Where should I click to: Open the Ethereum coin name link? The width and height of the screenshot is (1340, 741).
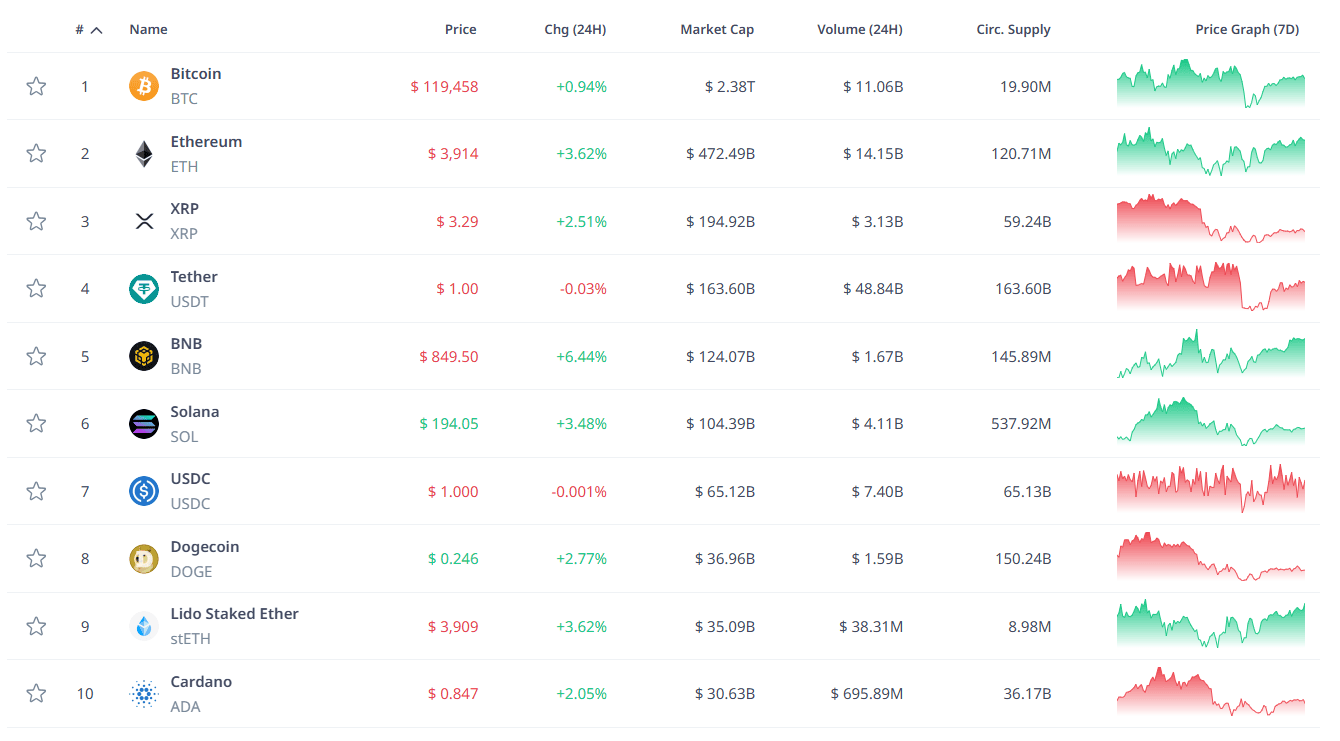coord(206,142)
